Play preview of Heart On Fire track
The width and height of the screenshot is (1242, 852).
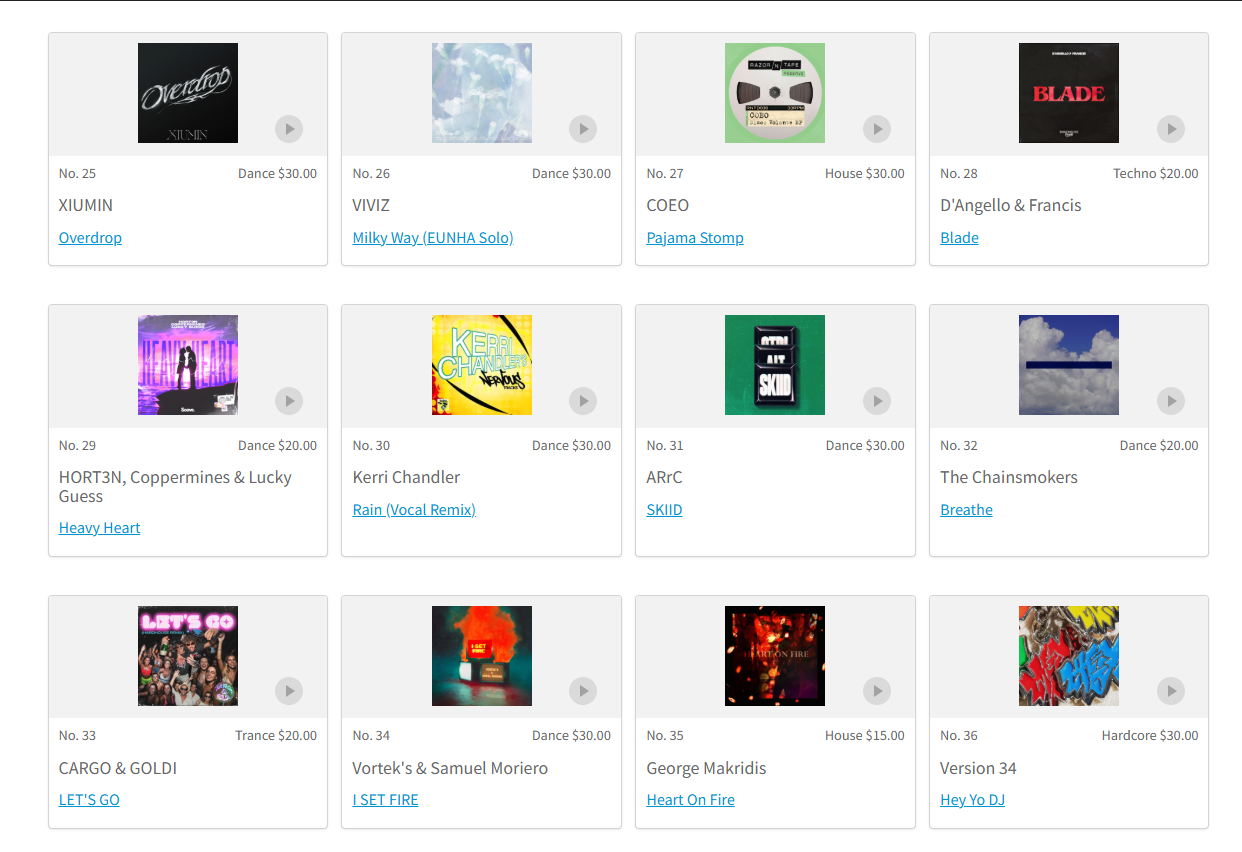[x=877, y=691]
